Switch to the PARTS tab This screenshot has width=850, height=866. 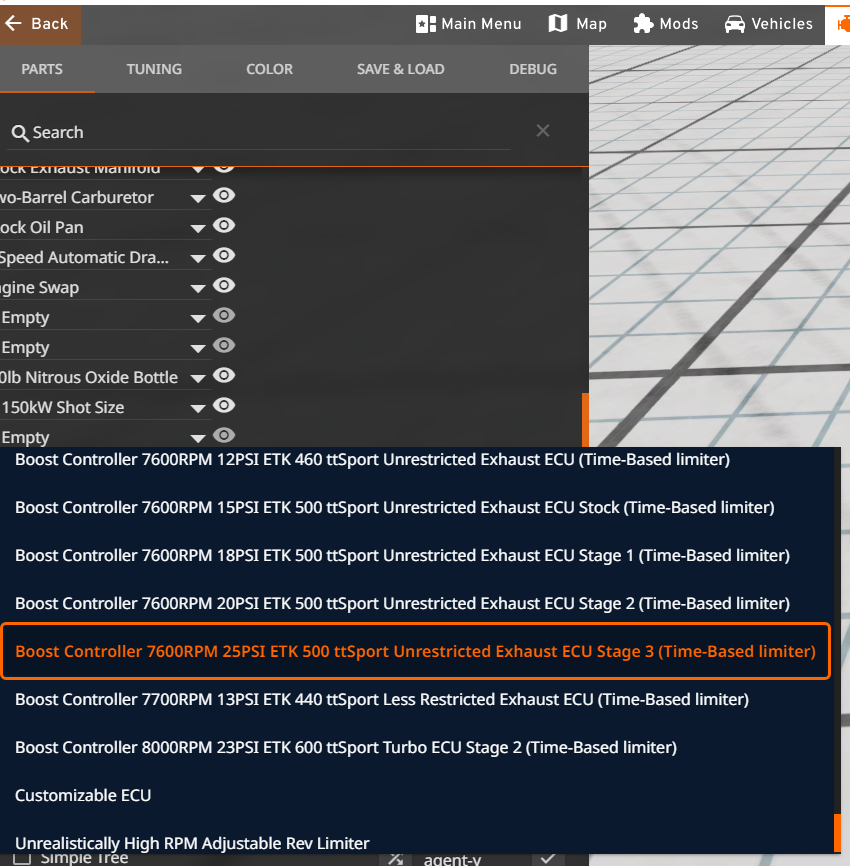pos(42,69)
